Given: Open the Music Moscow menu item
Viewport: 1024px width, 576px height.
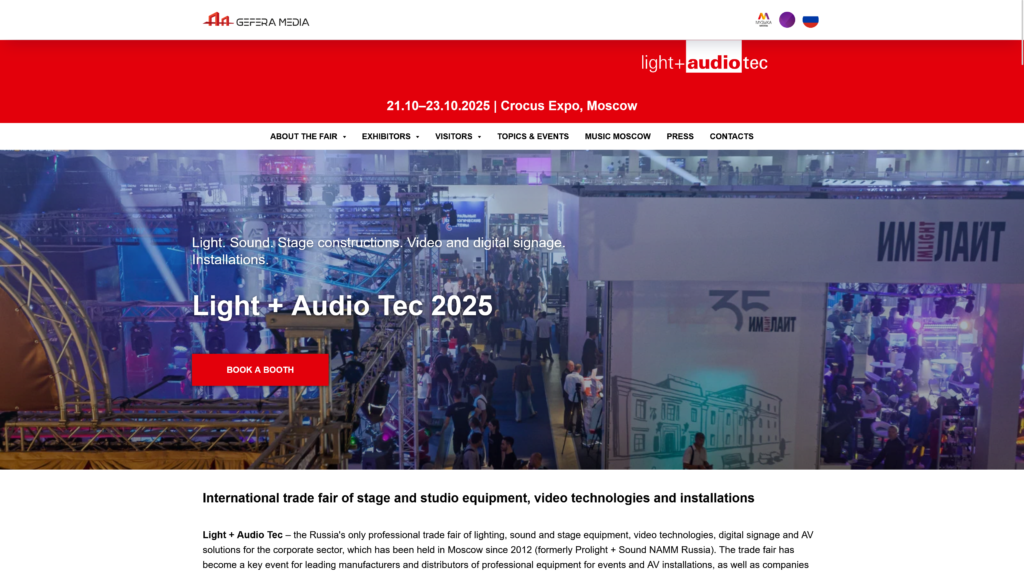Looking at the screenshot, I should 618,136.
